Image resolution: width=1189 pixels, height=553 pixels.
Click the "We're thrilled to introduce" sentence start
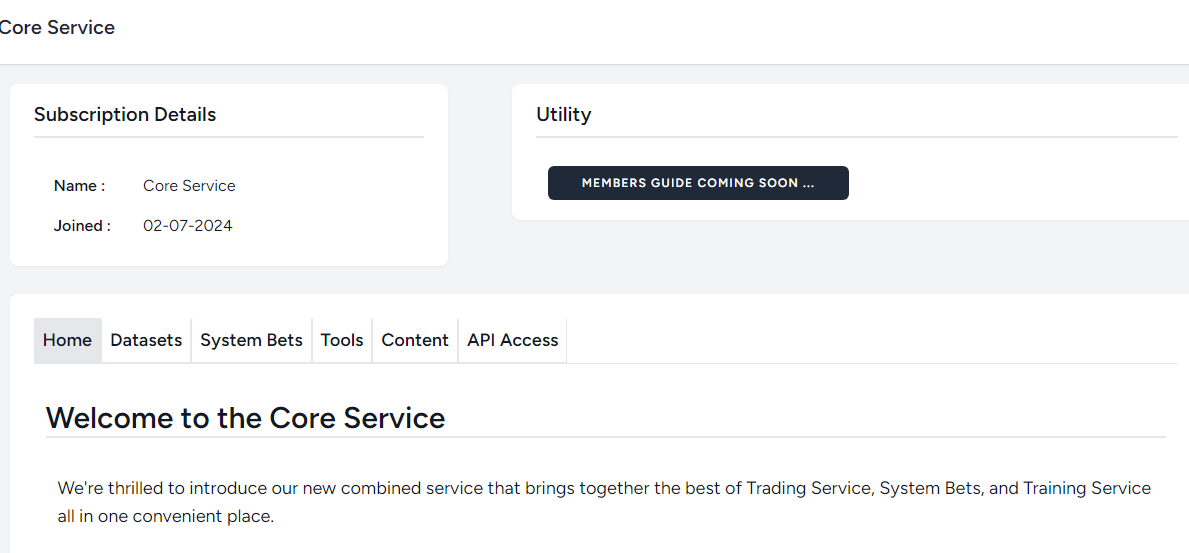tap(160, 489)
